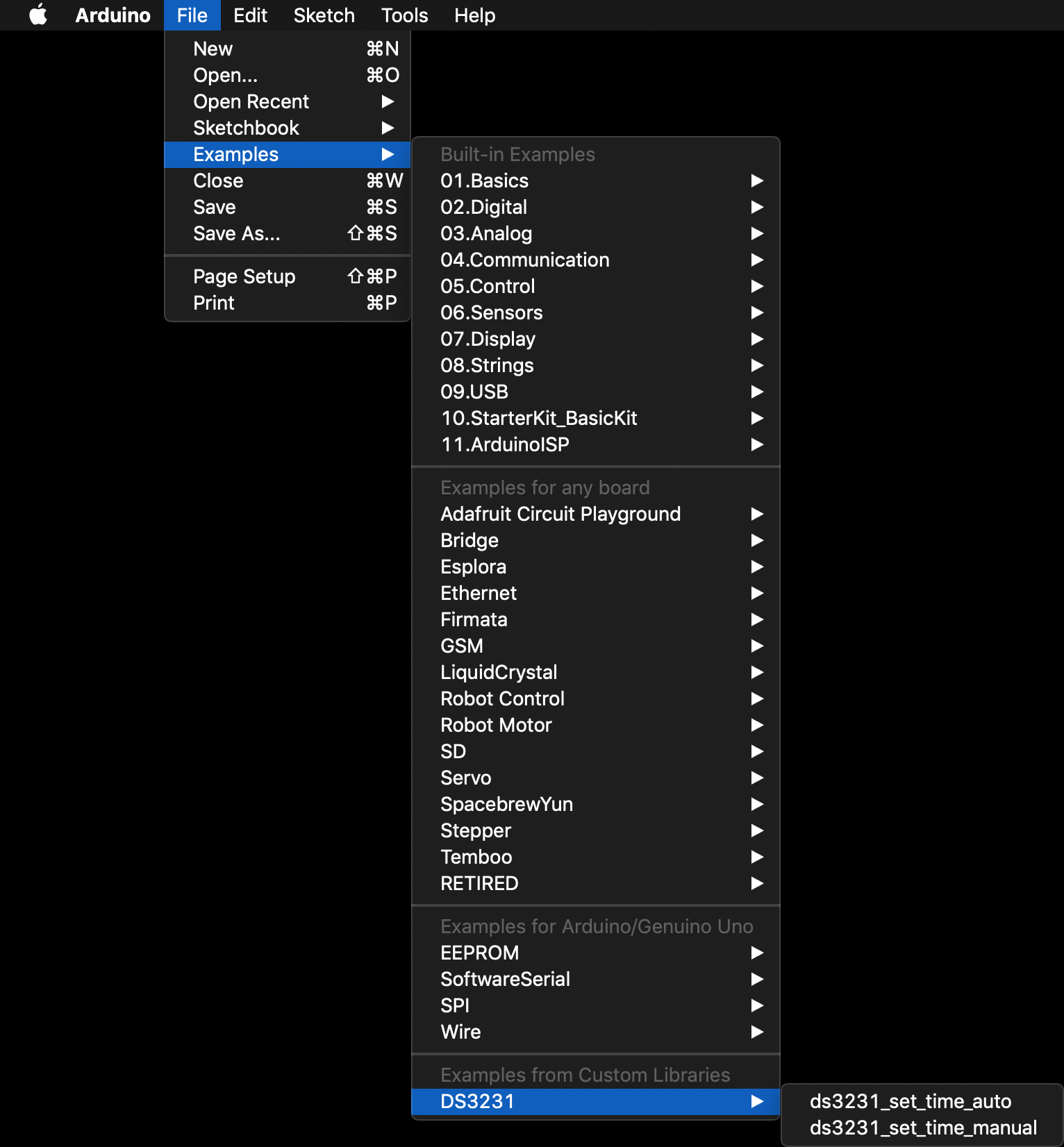Open the Tools menu in menu bar

click(x=404, y=15)
